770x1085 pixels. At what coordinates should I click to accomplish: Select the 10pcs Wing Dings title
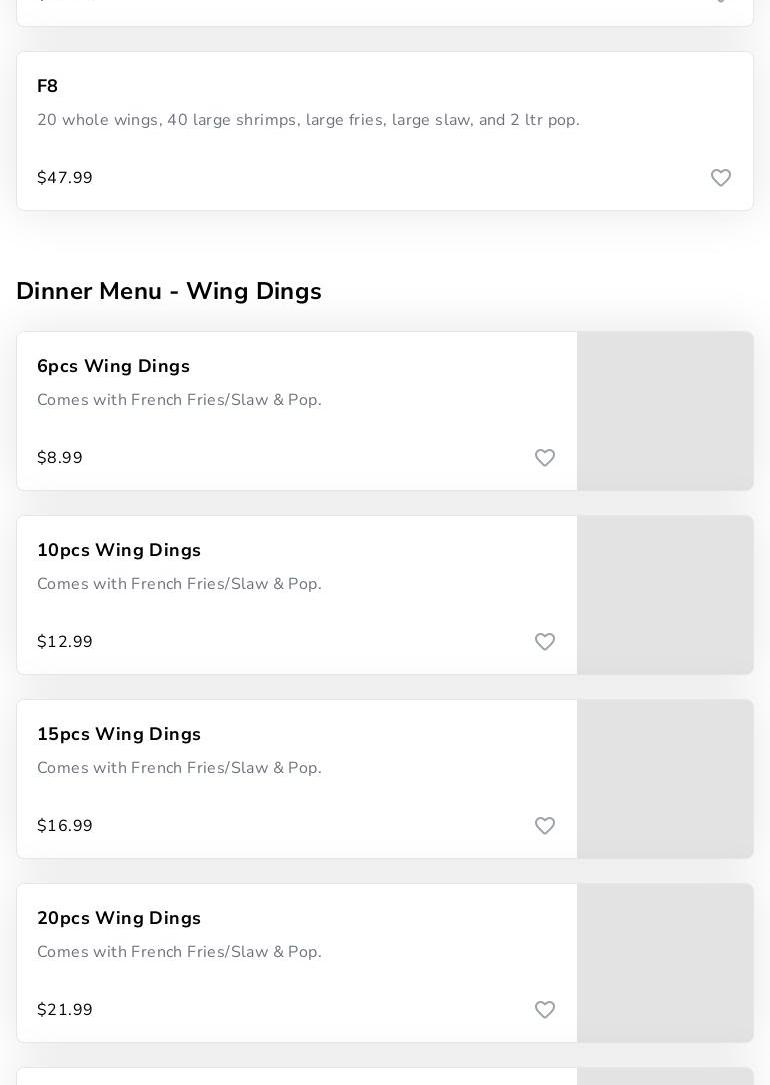[119, 551]
